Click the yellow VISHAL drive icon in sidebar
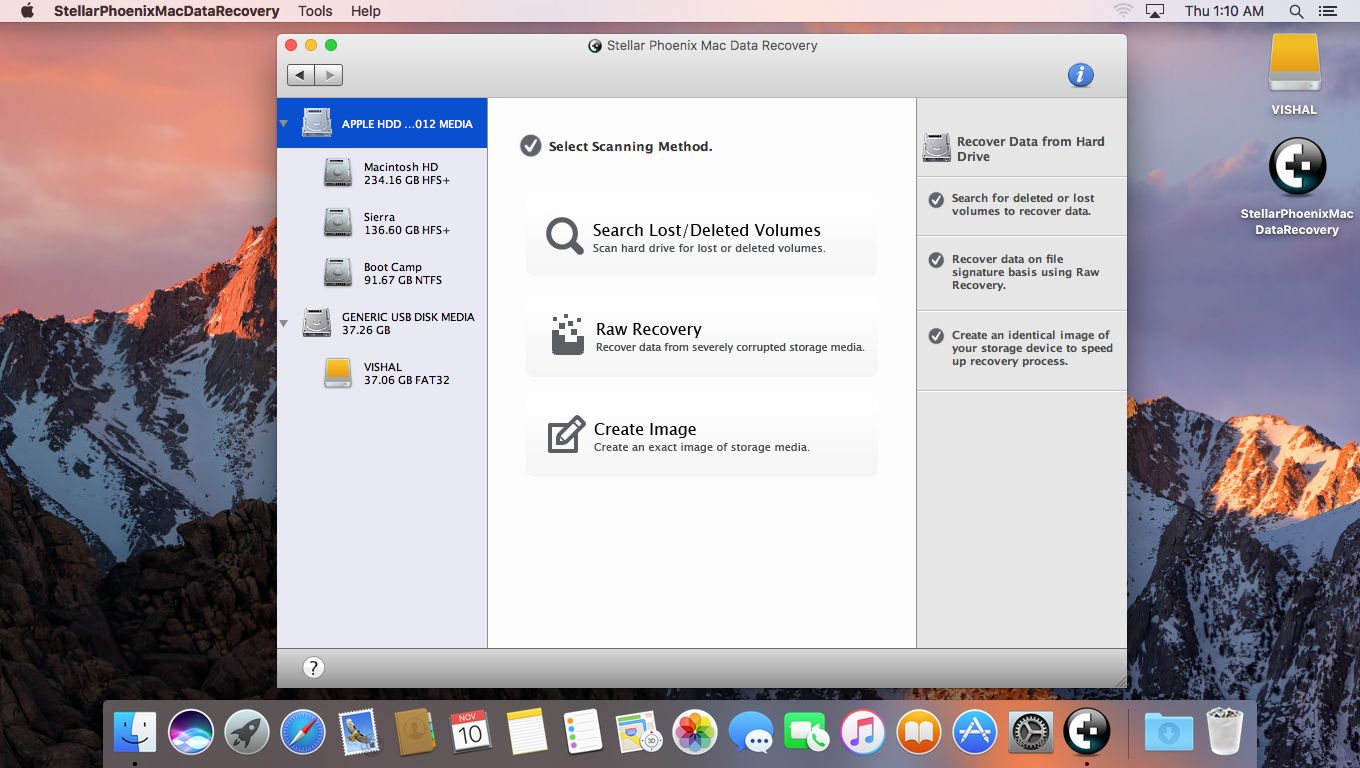The width and height of the screenshot is (1360, 768). pyautogui.click(x=338, y=373)
